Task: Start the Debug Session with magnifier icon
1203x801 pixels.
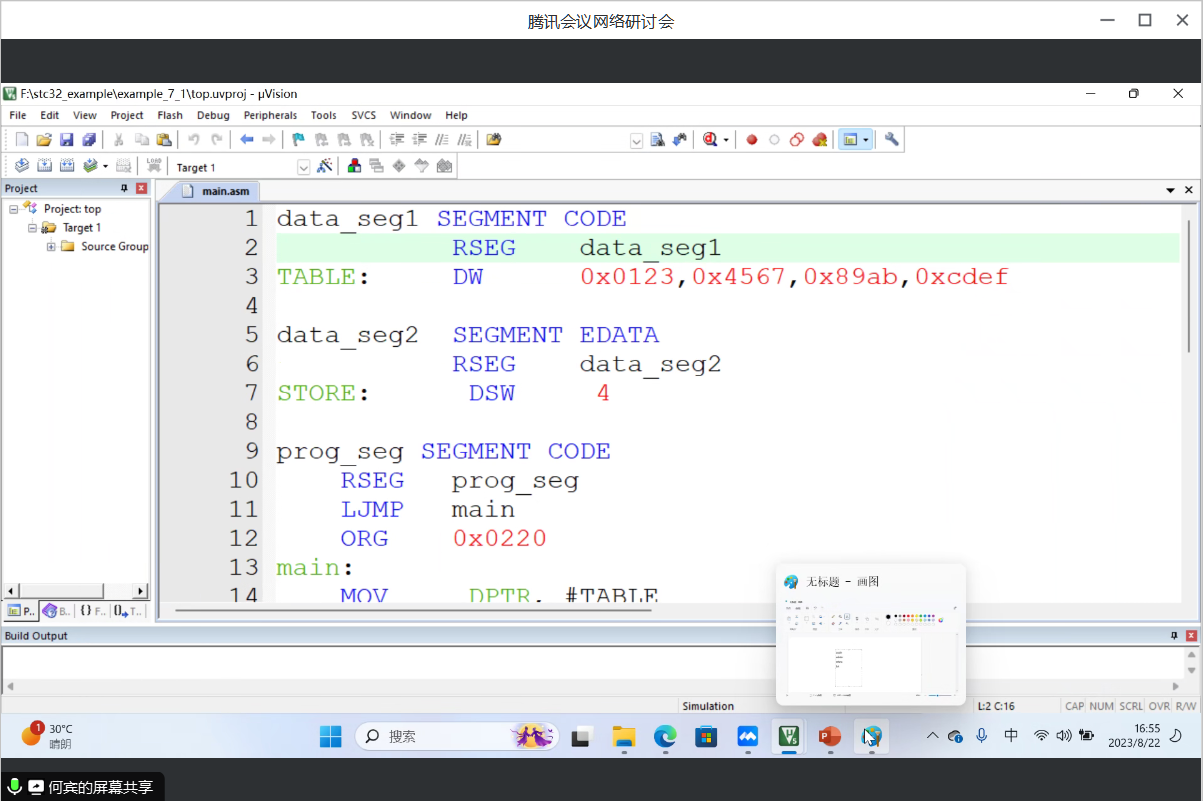Action: point(710,140)
